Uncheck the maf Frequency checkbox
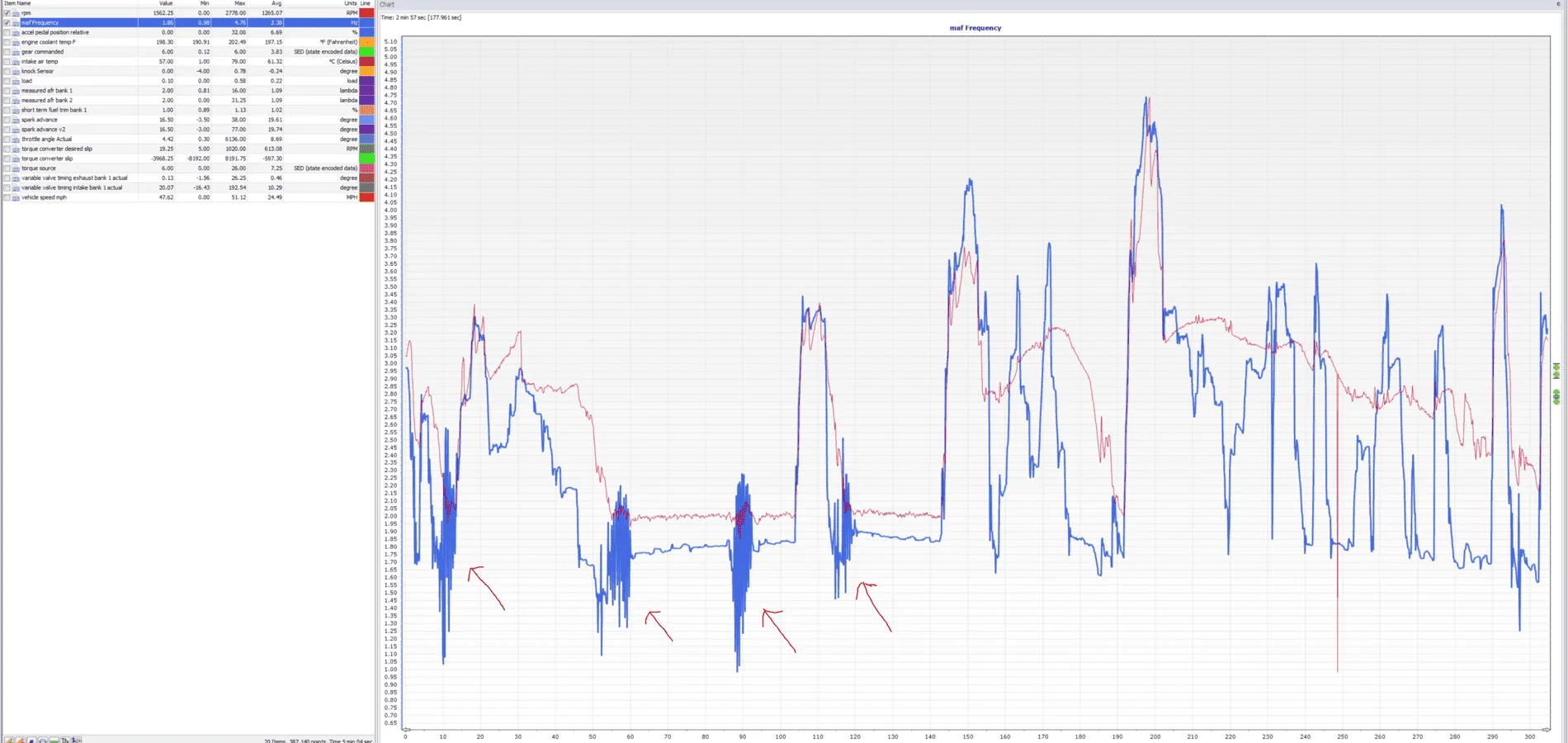Viewport: 1568px width, 743px height. (7, 22)
